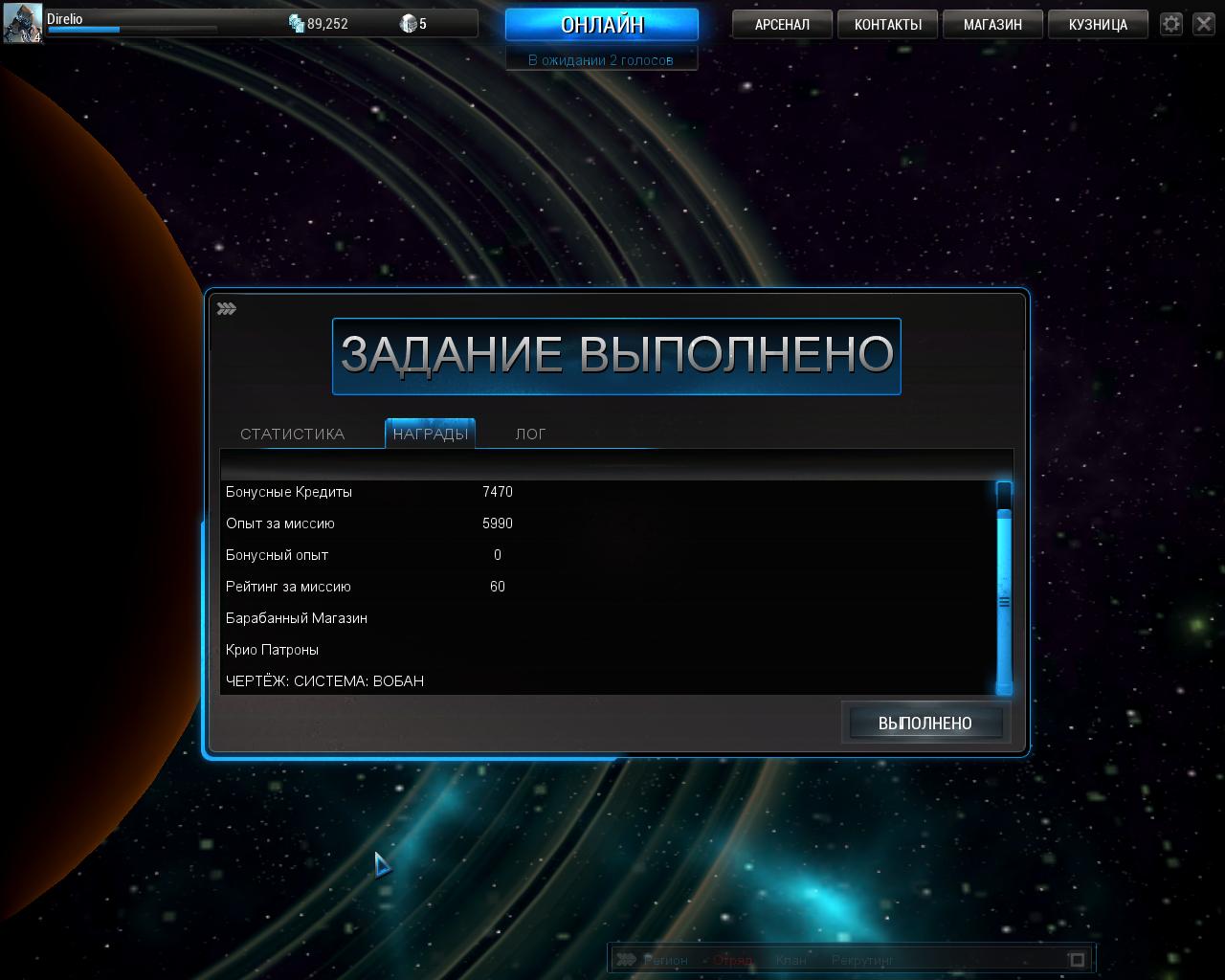Click the 'Рейтинг за миссию' row
The width and height of the screenshot is (1225, 980).
[x=609, y=587]
